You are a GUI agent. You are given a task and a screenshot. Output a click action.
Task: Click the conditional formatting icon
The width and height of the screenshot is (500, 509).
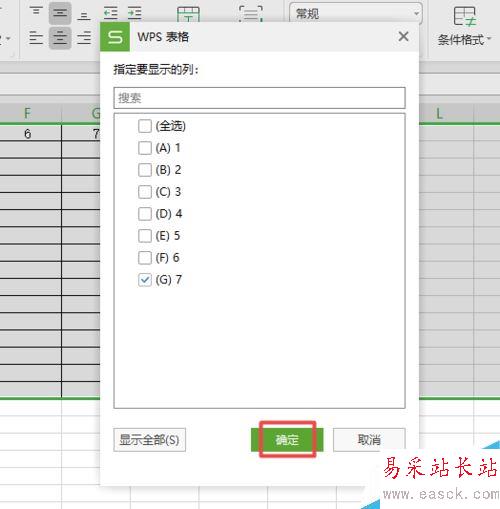tap(465, 17)
